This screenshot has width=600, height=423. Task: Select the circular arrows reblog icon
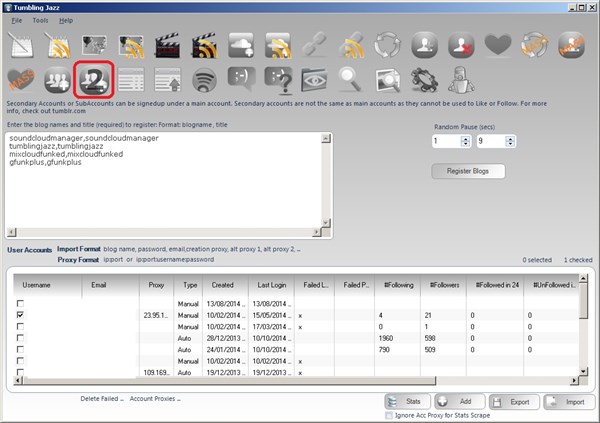388,45
